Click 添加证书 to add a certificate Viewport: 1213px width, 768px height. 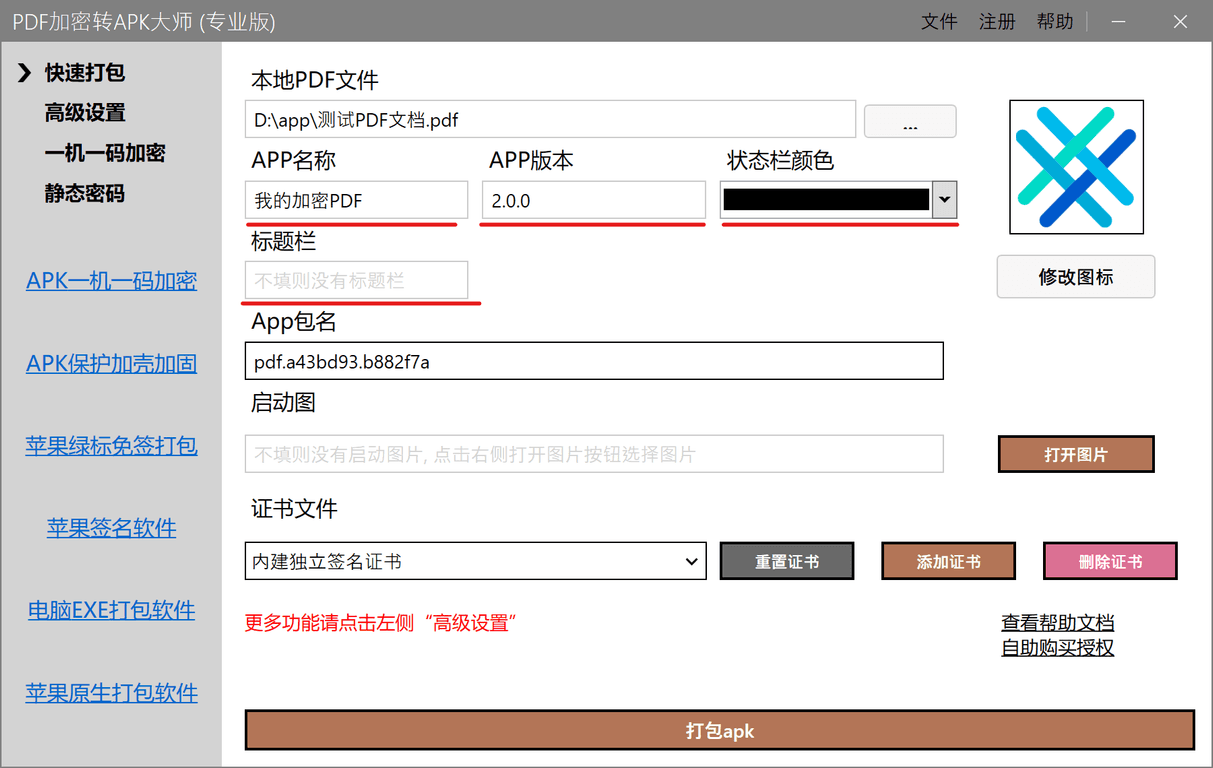(x=948, y=561)
